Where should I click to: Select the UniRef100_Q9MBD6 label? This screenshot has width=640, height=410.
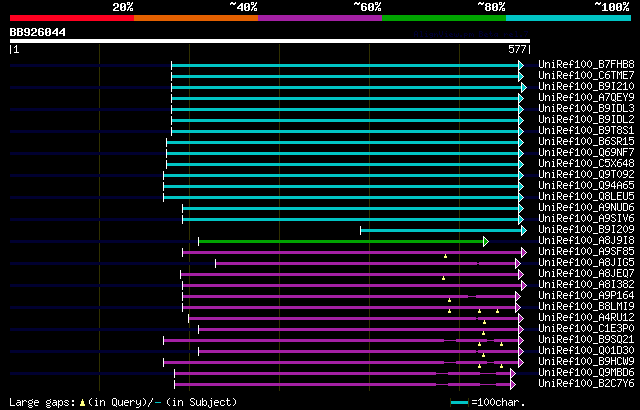586,373
